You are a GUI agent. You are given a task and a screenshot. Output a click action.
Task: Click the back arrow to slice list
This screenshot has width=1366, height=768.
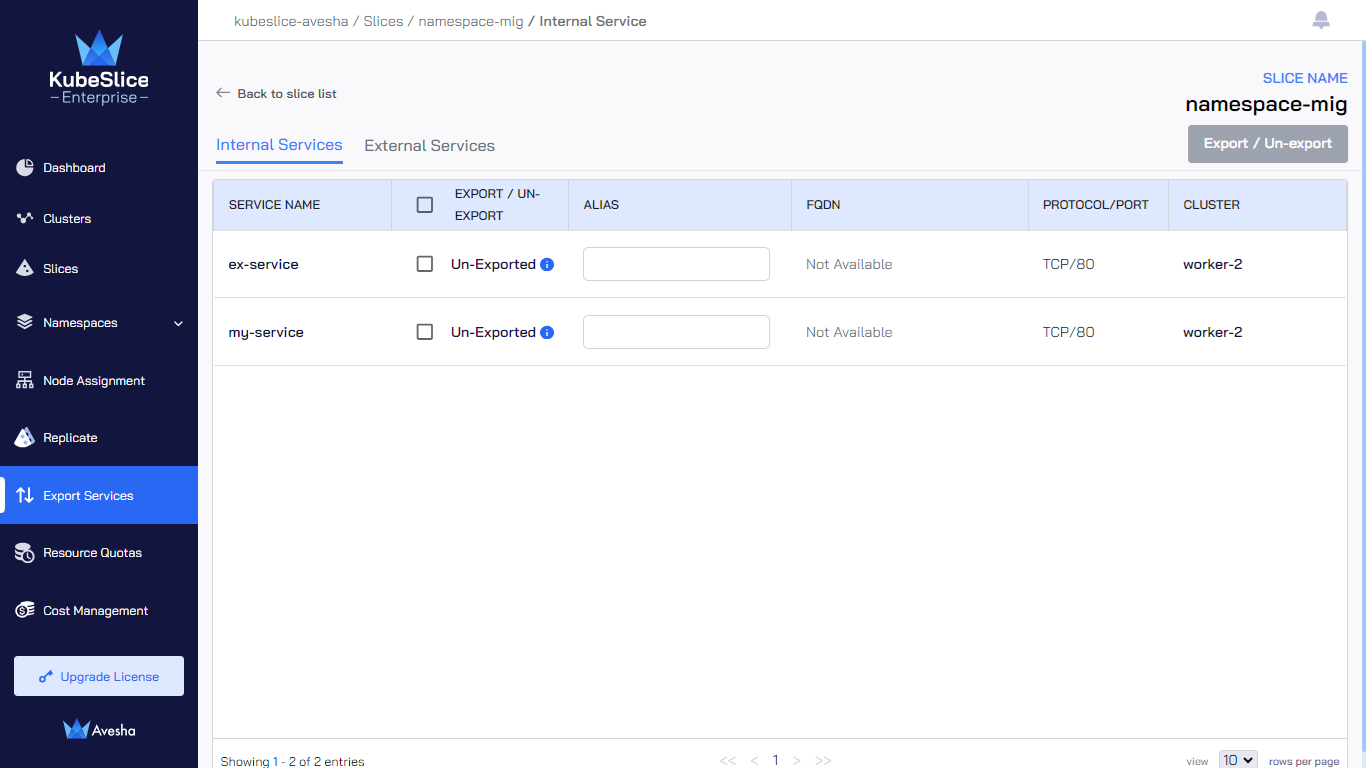(223, 93)
